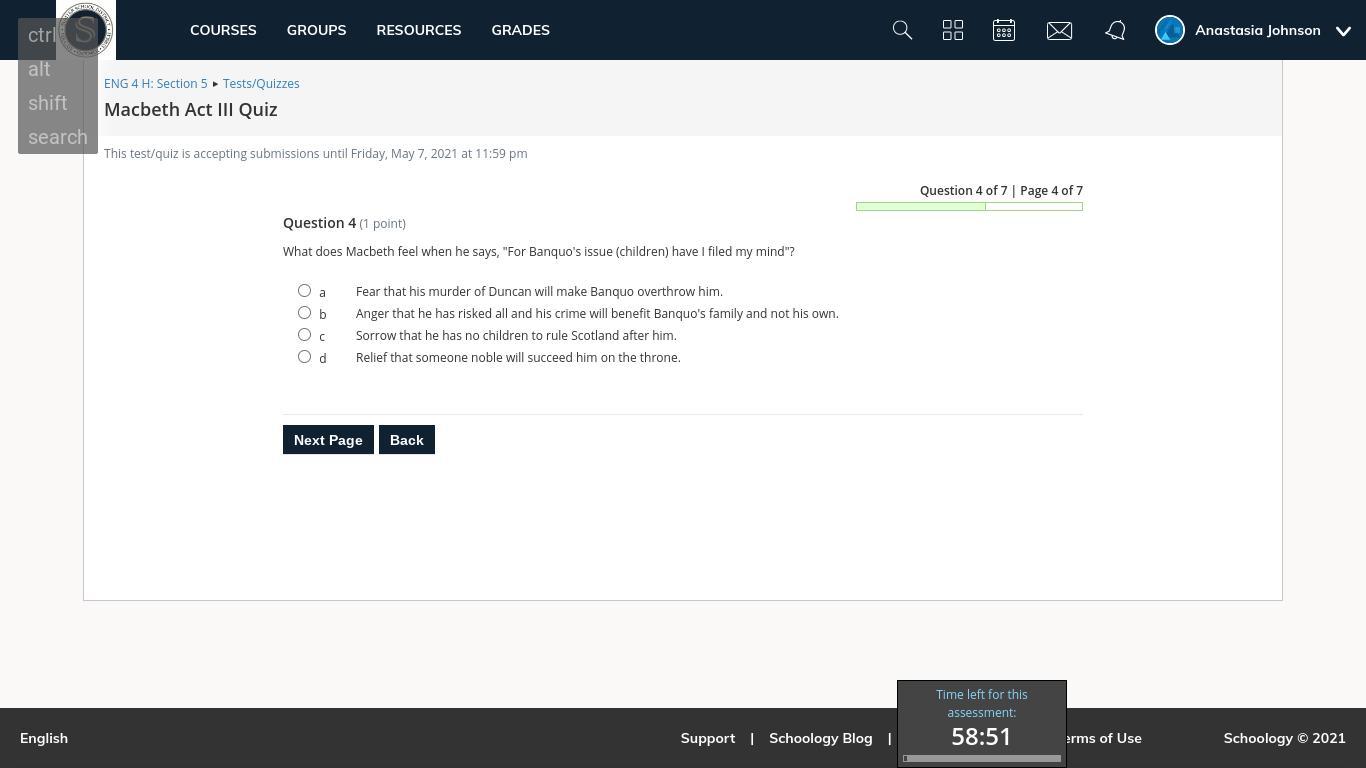Click the 58:51 countdown timer
1366x768 pixels.
tap(981, 737)
